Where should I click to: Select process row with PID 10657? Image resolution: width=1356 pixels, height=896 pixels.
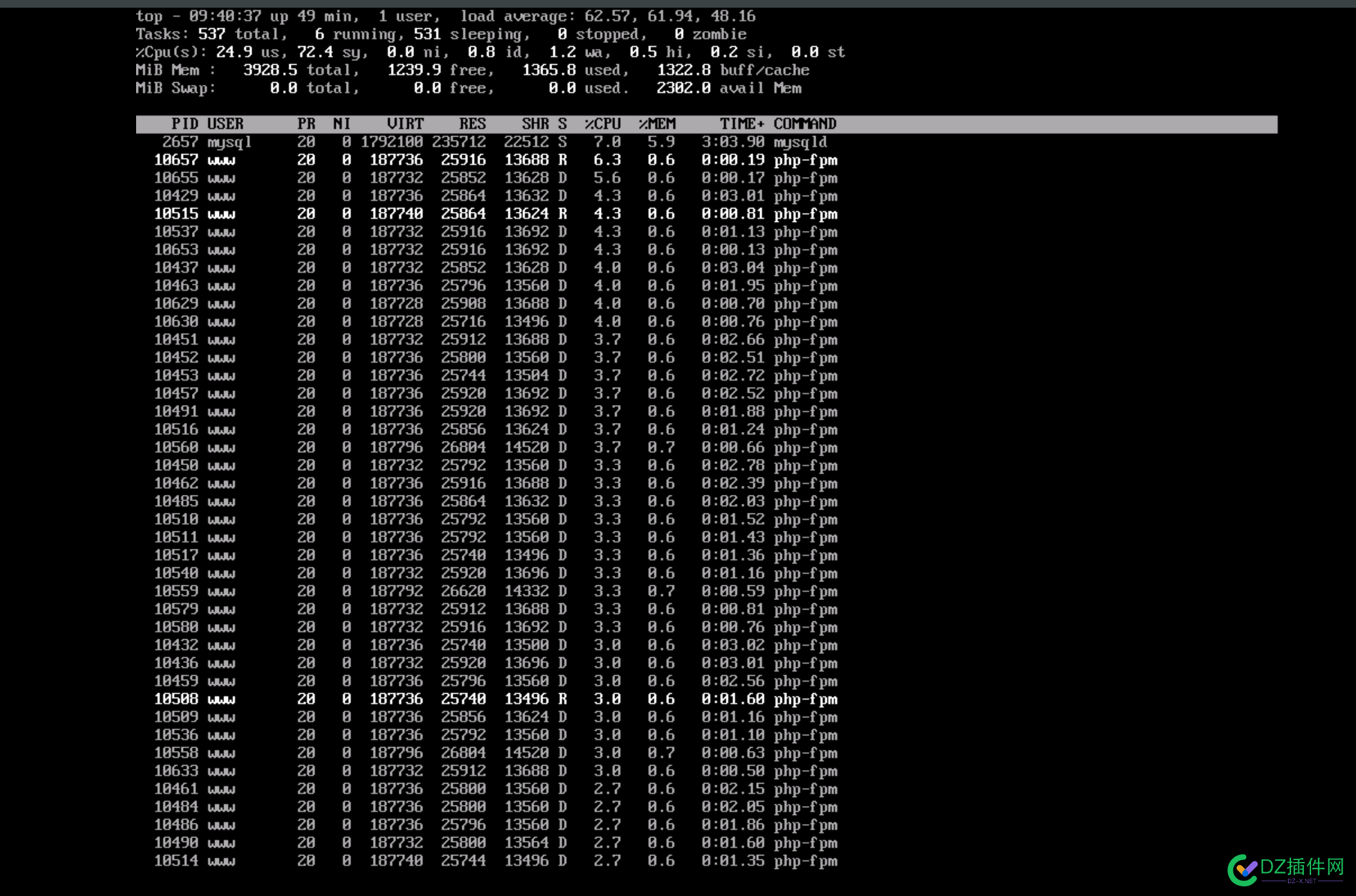pos(494,160)
